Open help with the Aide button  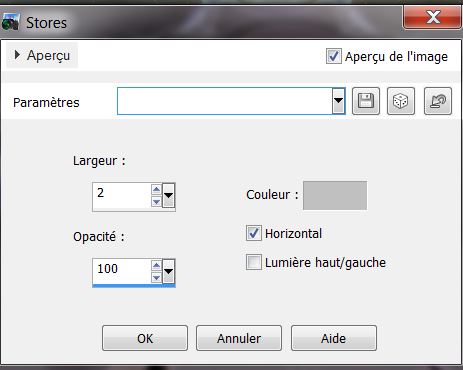(x=334, y=338)
